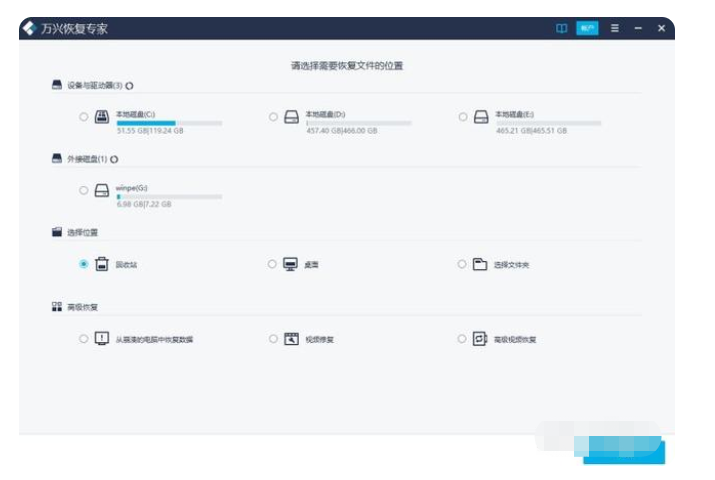
Task: Click the crashed computer recovery icon
Action: 101,339
